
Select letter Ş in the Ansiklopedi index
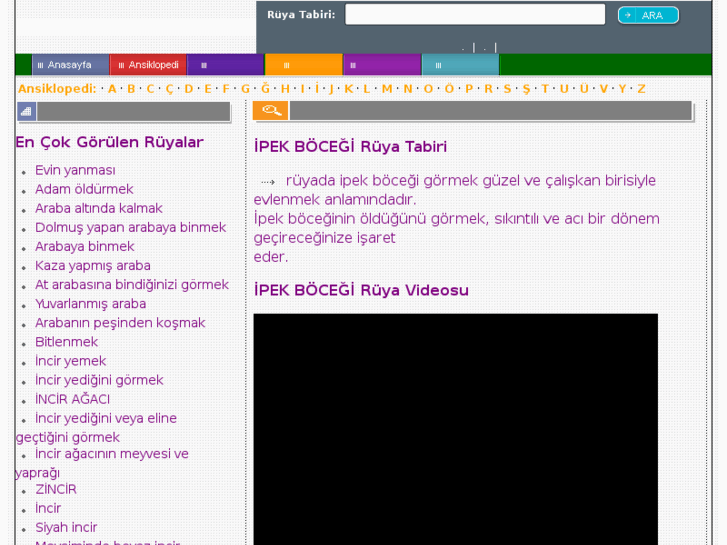point(526,89)
